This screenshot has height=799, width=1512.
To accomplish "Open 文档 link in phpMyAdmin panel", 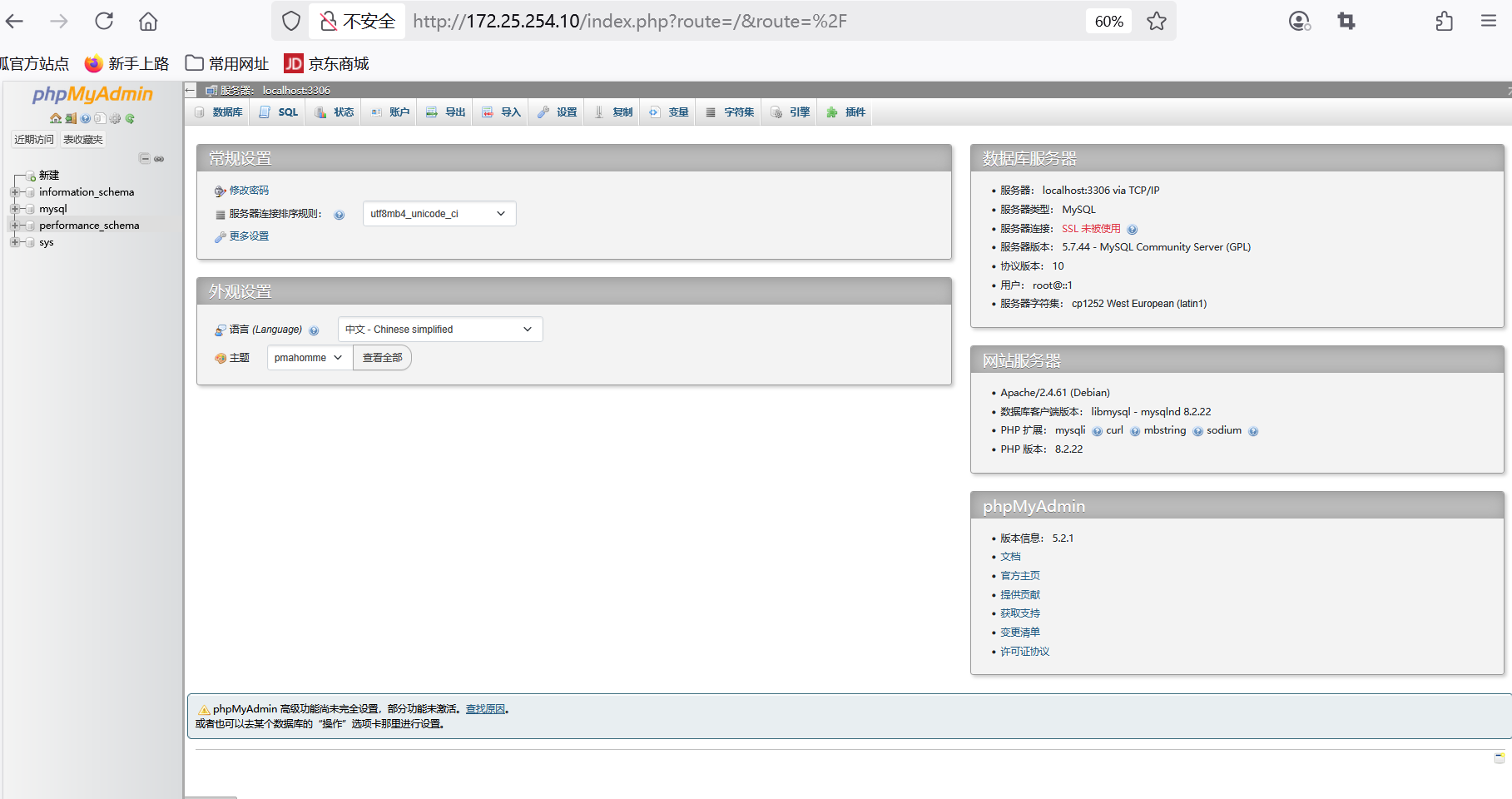I will click(1010, 557).
